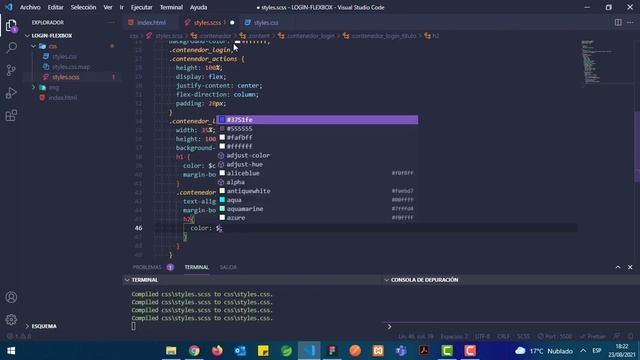This screenshot has width=640, height=360.
Task: Select #555555 color suggestion
Action: pos(317,129)
